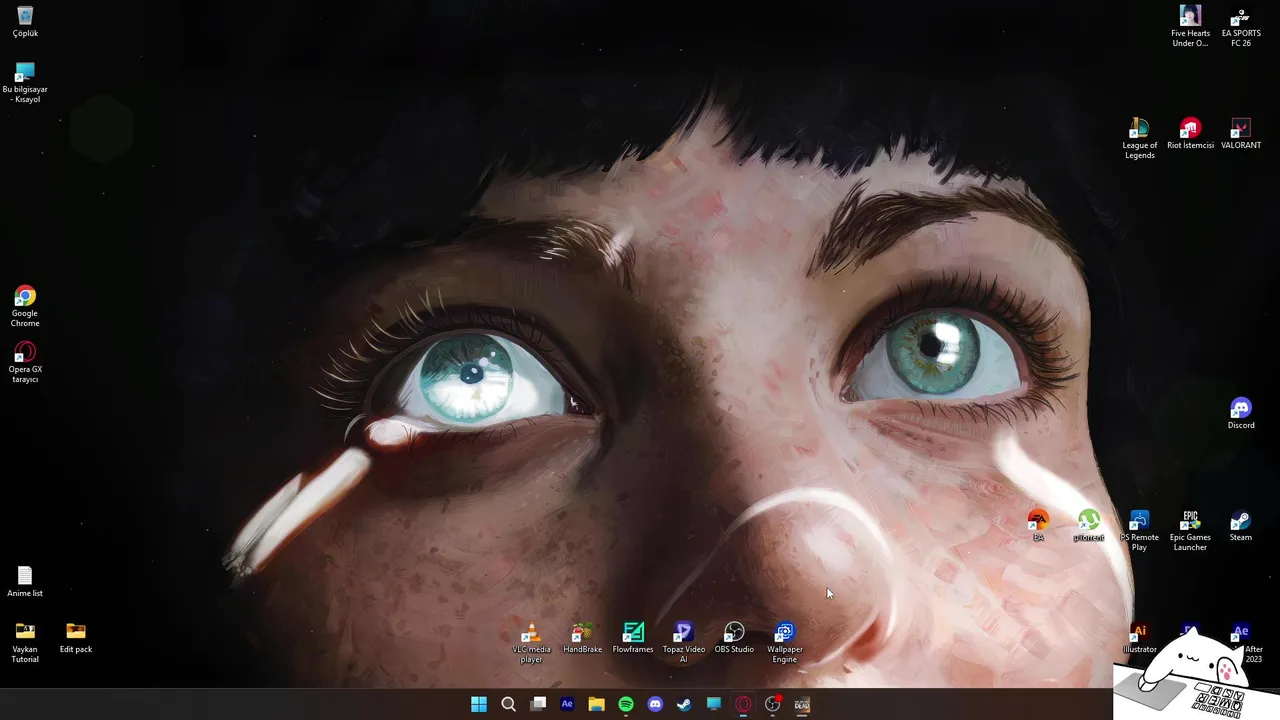This screenshot has height=720, width=1280.
Task: Select the HandBrake desktop shortcut
Action: (583, 637)
